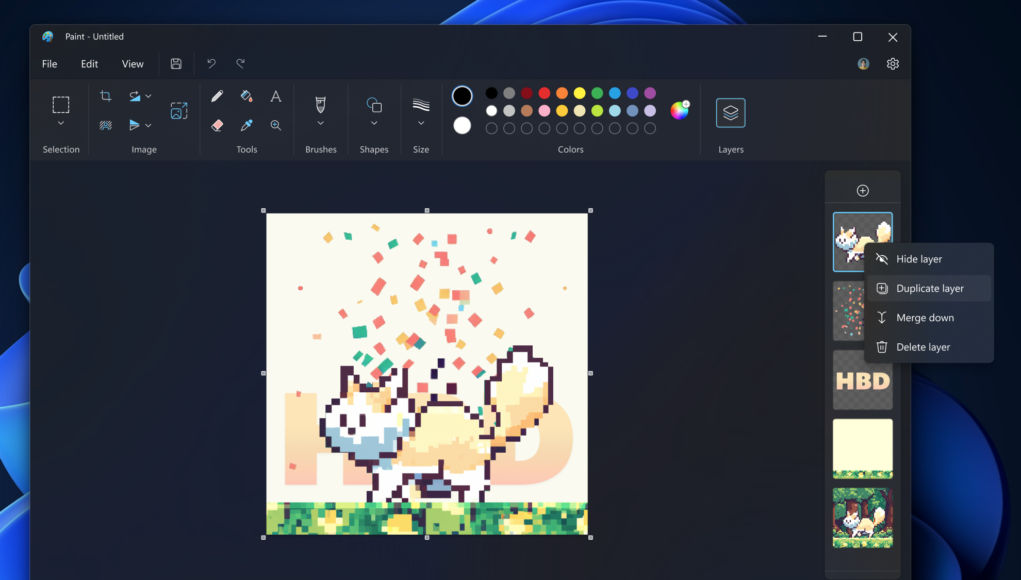
Task: Click the Undo arrow
Action: [211, 64]
